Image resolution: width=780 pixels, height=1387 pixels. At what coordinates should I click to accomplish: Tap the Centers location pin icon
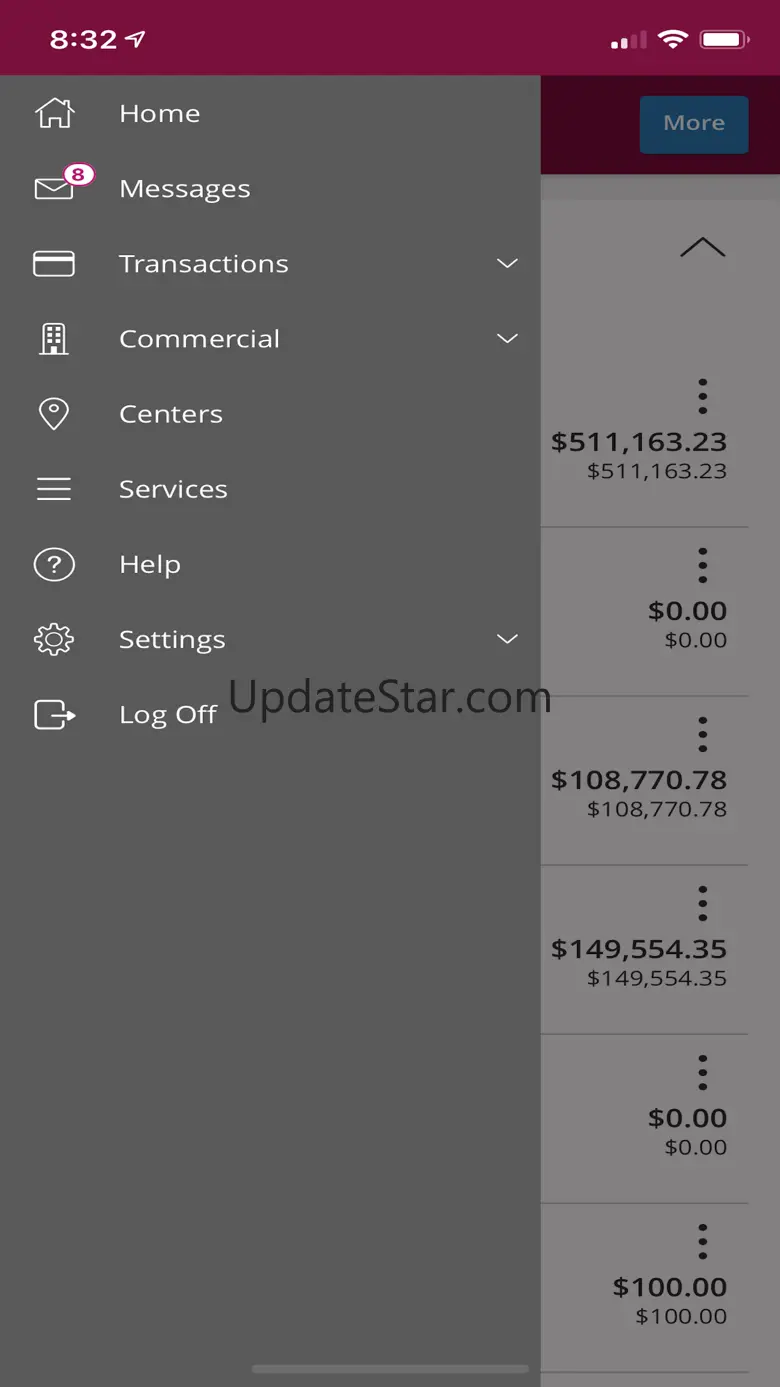coord(54,414)
